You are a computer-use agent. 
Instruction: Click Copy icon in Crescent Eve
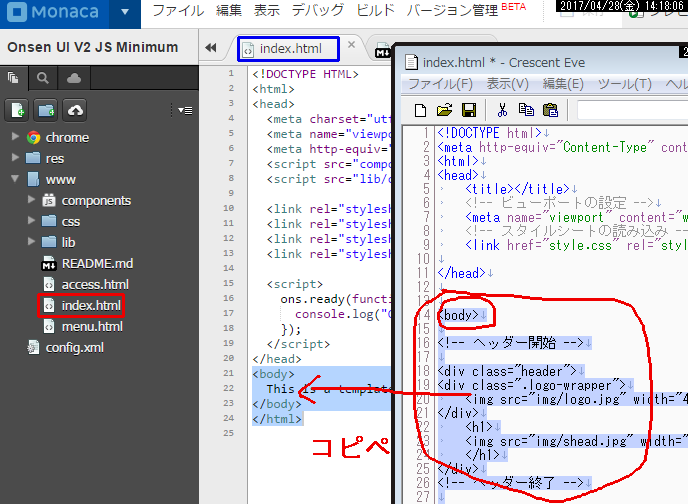click(x=526, y=110)
